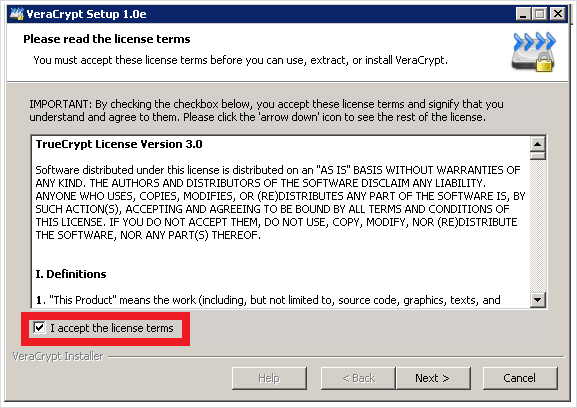Click the license scrollbar up arrow
The height and width of the screenshot is (408, 577).
538,144
